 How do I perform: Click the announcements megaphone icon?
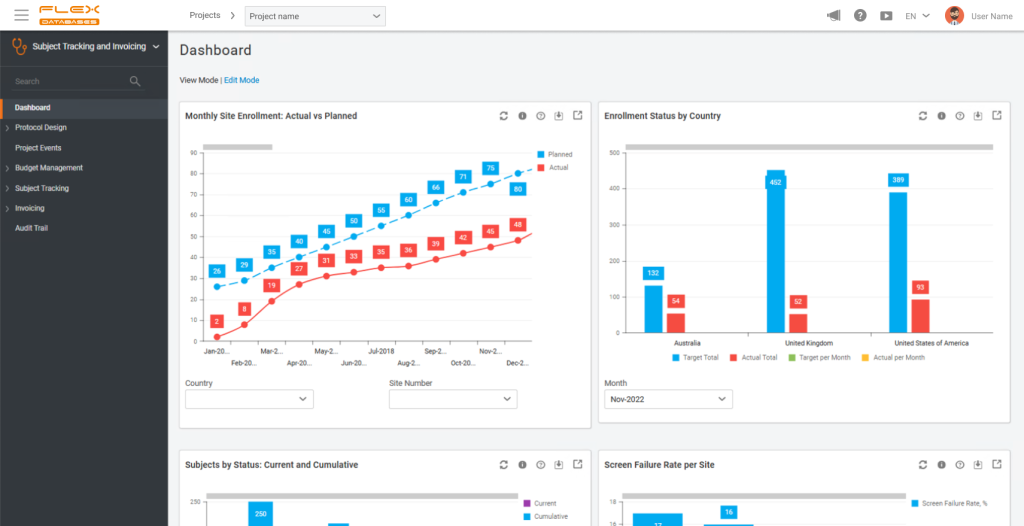click(x=834, y=16)
